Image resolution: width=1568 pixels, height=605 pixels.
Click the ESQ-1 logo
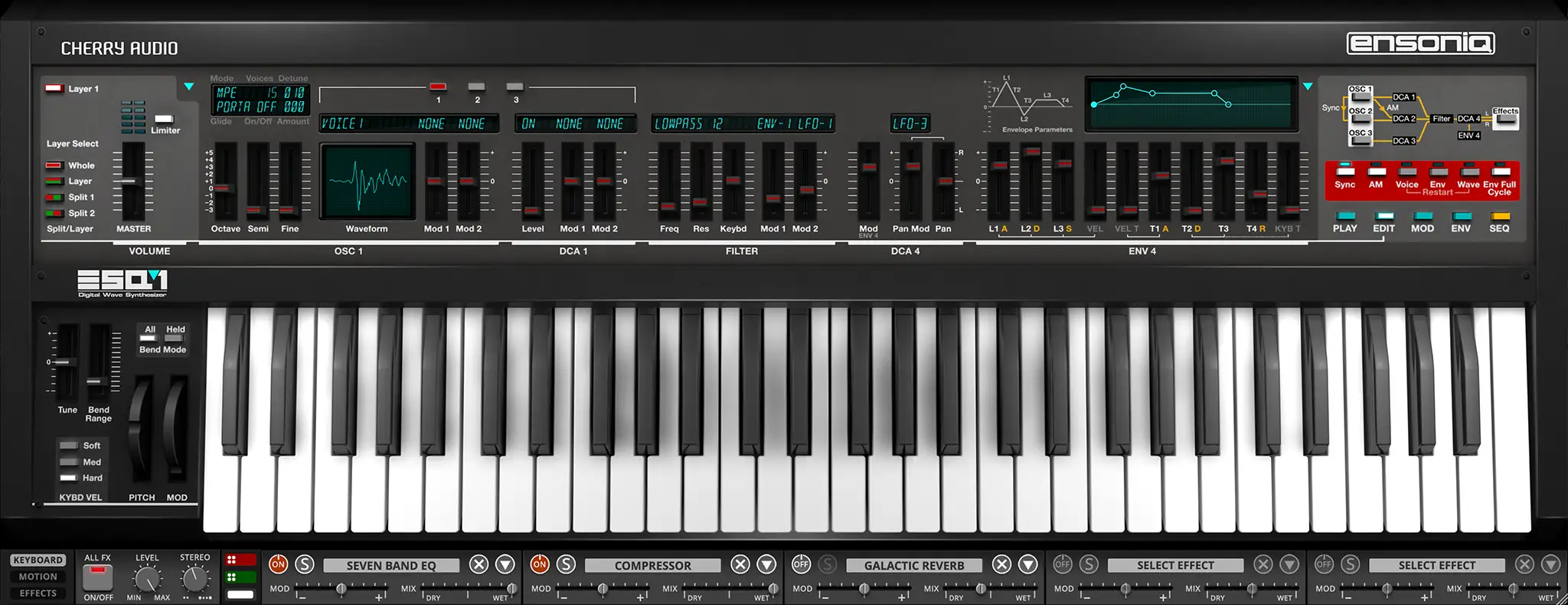[122, 283]
